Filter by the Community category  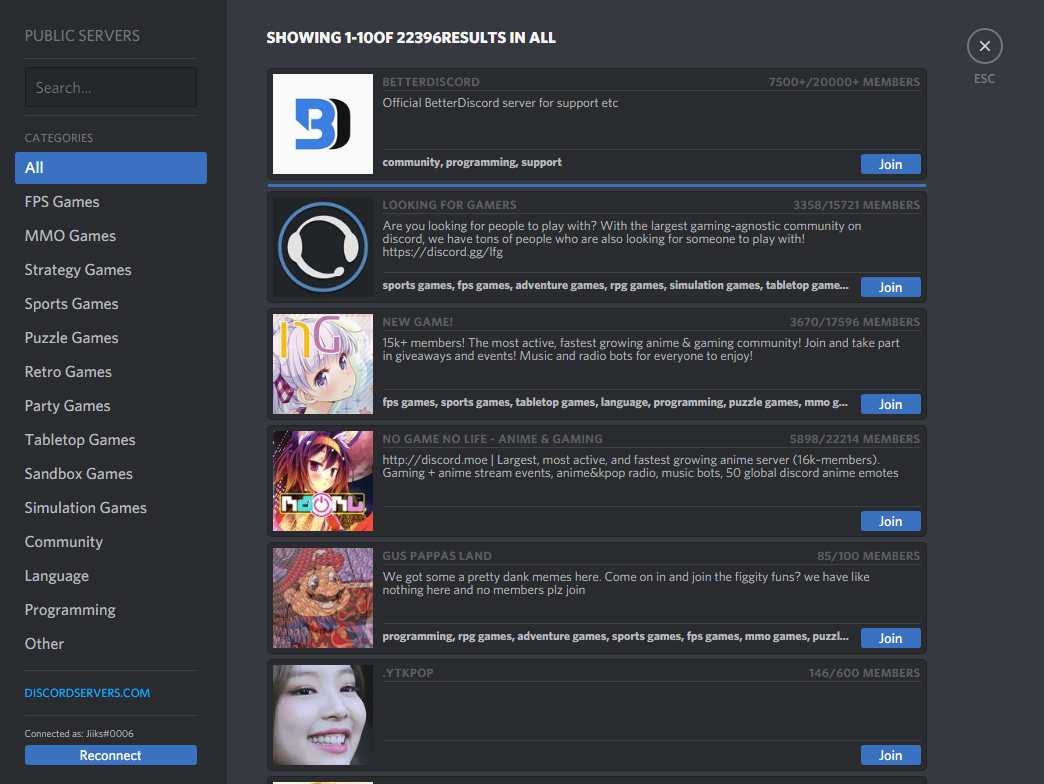111,542
